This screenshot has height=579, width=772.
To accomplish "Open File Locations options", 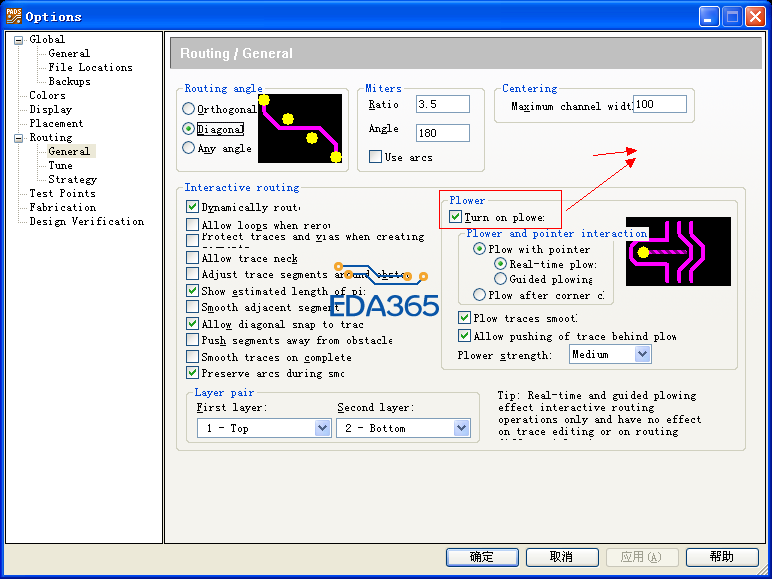I will click(x=91, y=67).
